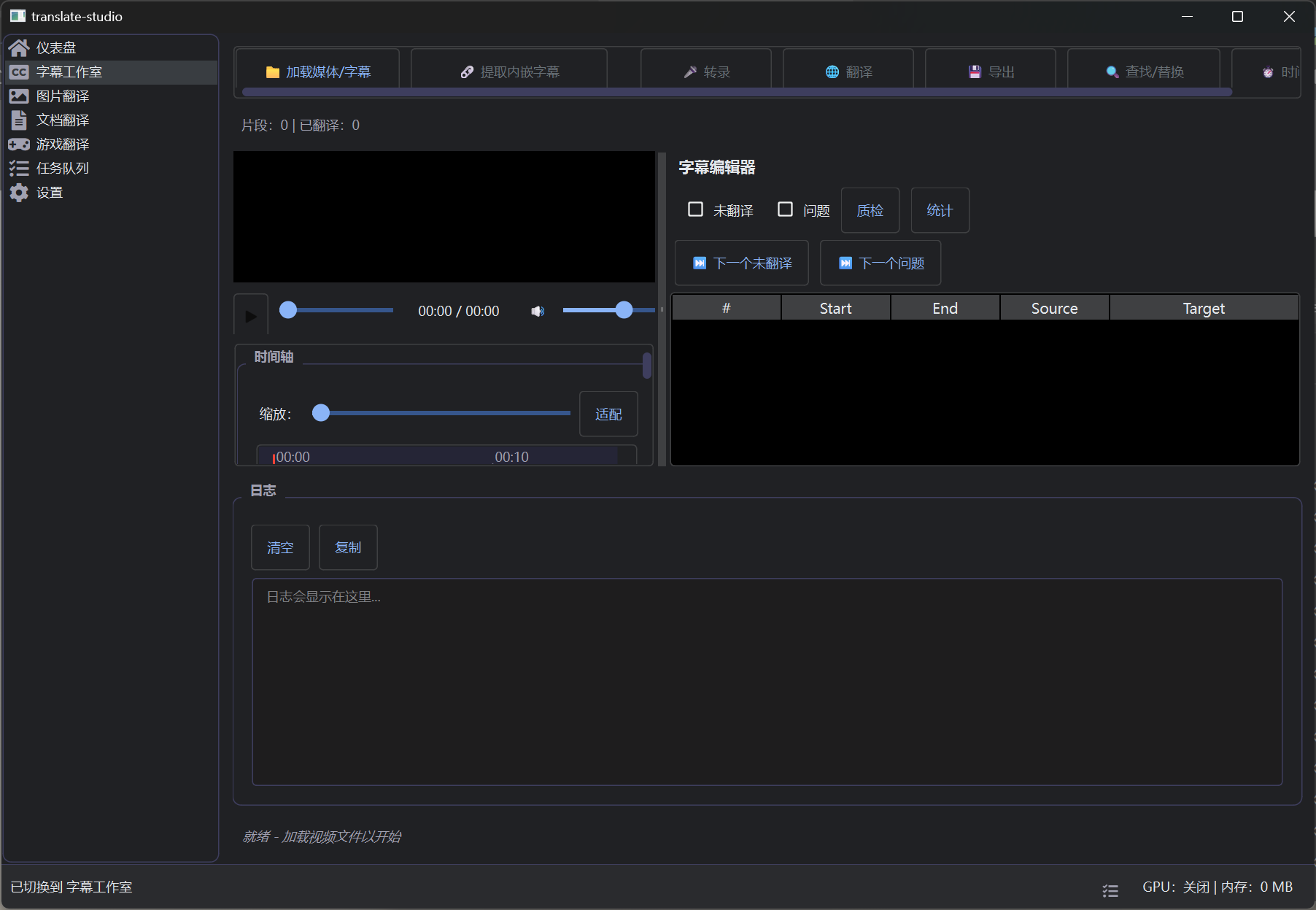
Task: Open 设置 gear icon in sidebar
Action: pyautogui.click(x=19, y=193)
